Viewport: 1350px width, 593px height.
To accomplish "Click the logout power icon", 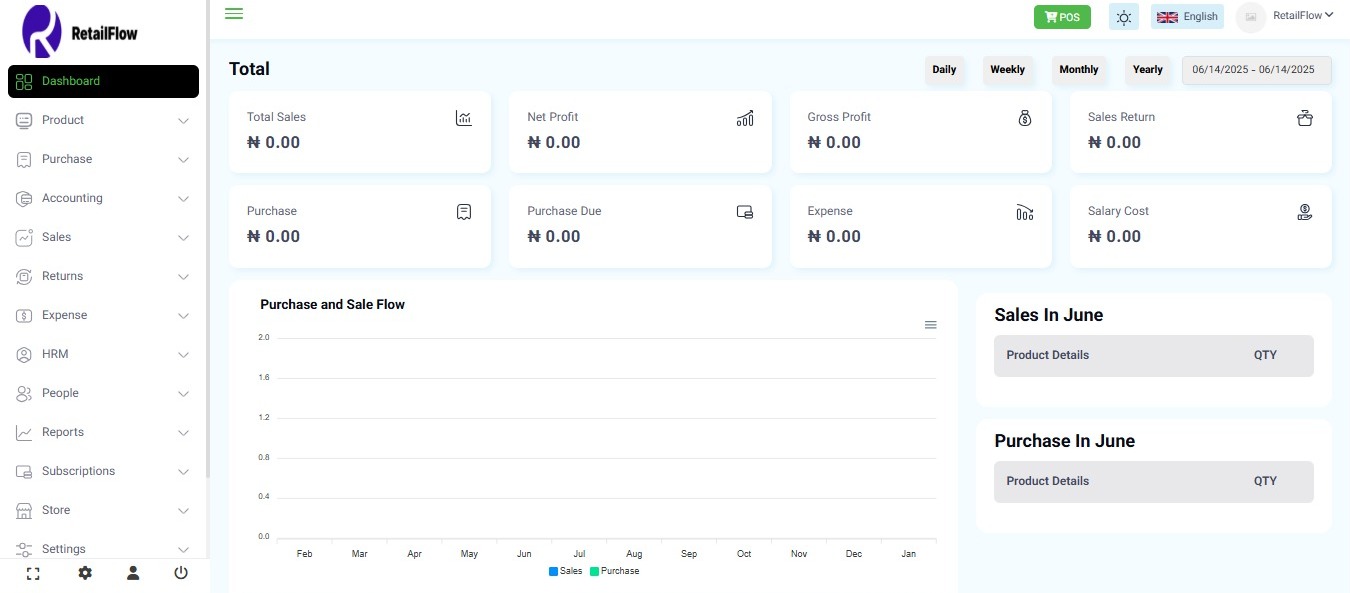I will click(180, 573).
